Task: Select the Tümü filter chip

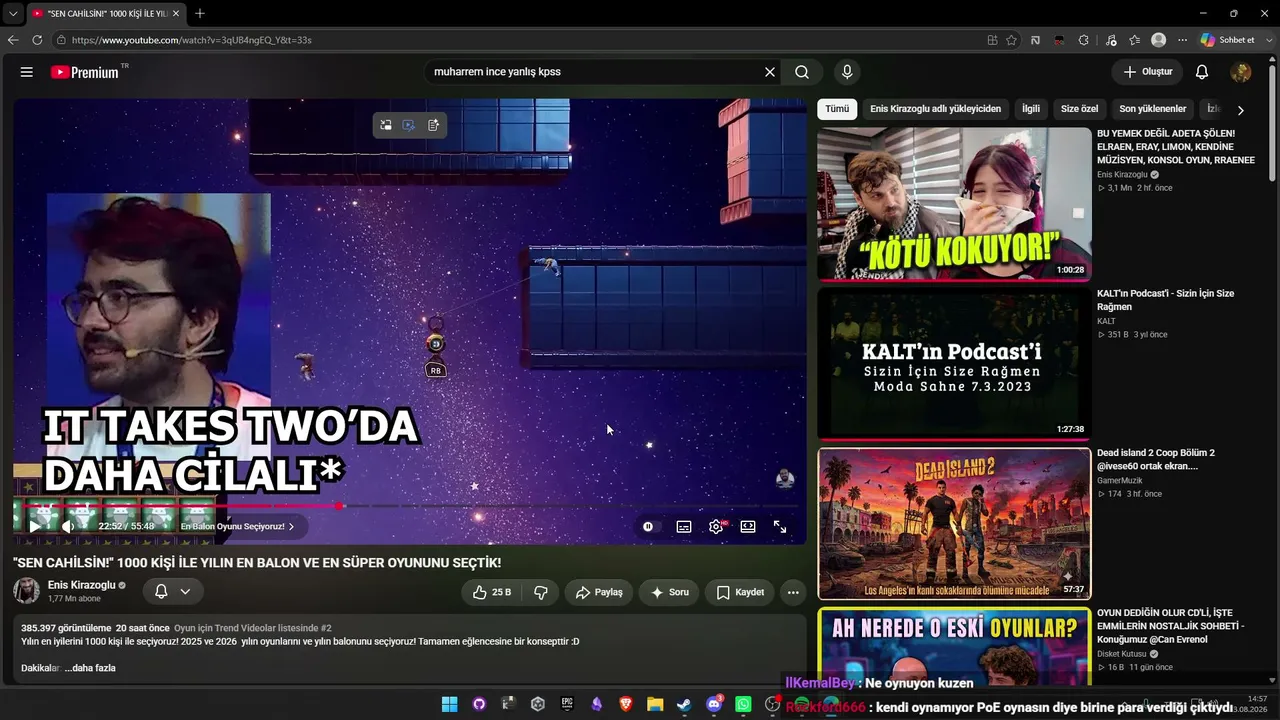Action: 837,109
